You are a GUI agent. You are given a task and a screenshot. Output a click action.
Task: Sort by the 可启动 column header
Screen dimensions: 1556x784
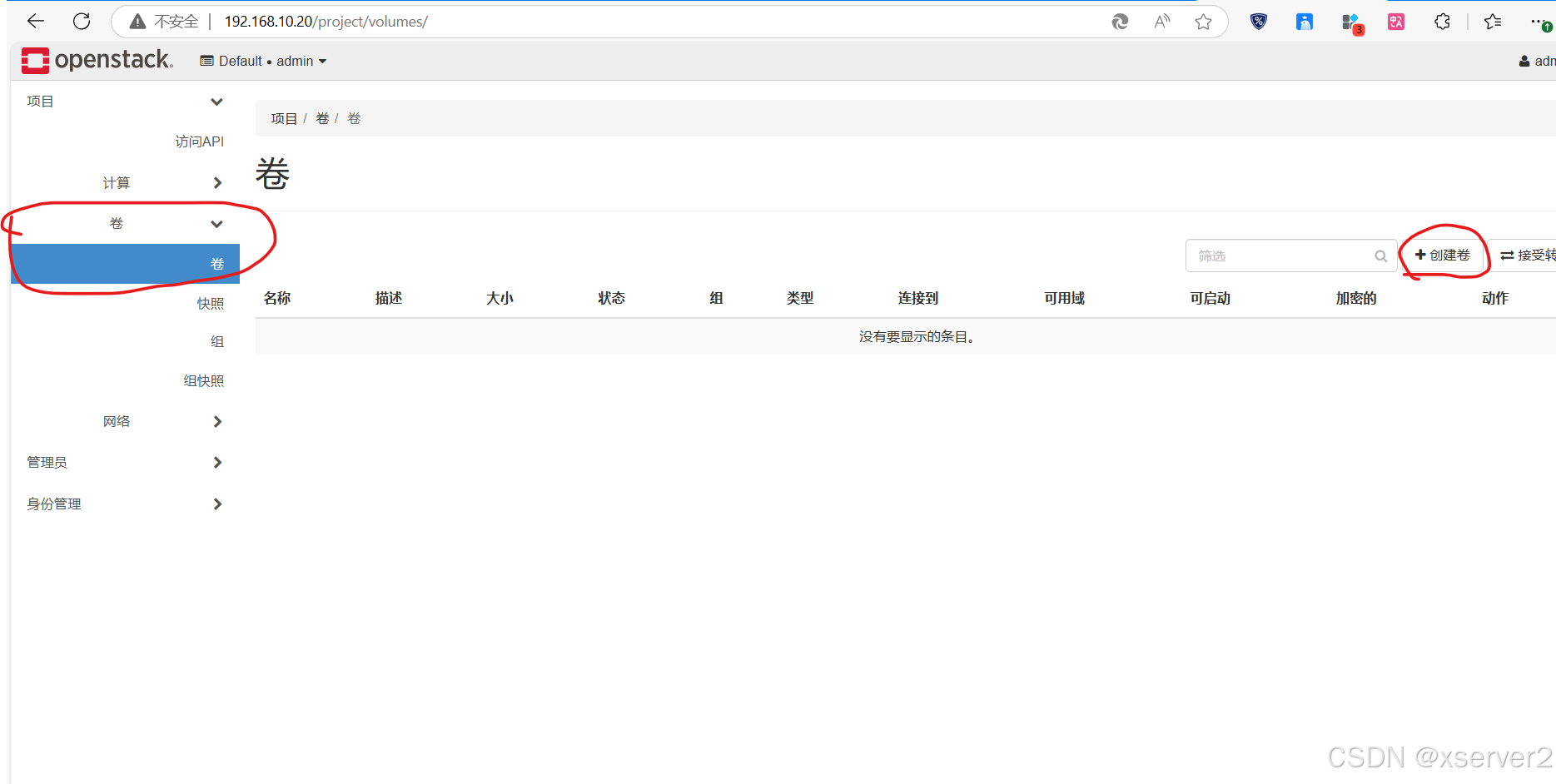click(x=1210, y=298)
